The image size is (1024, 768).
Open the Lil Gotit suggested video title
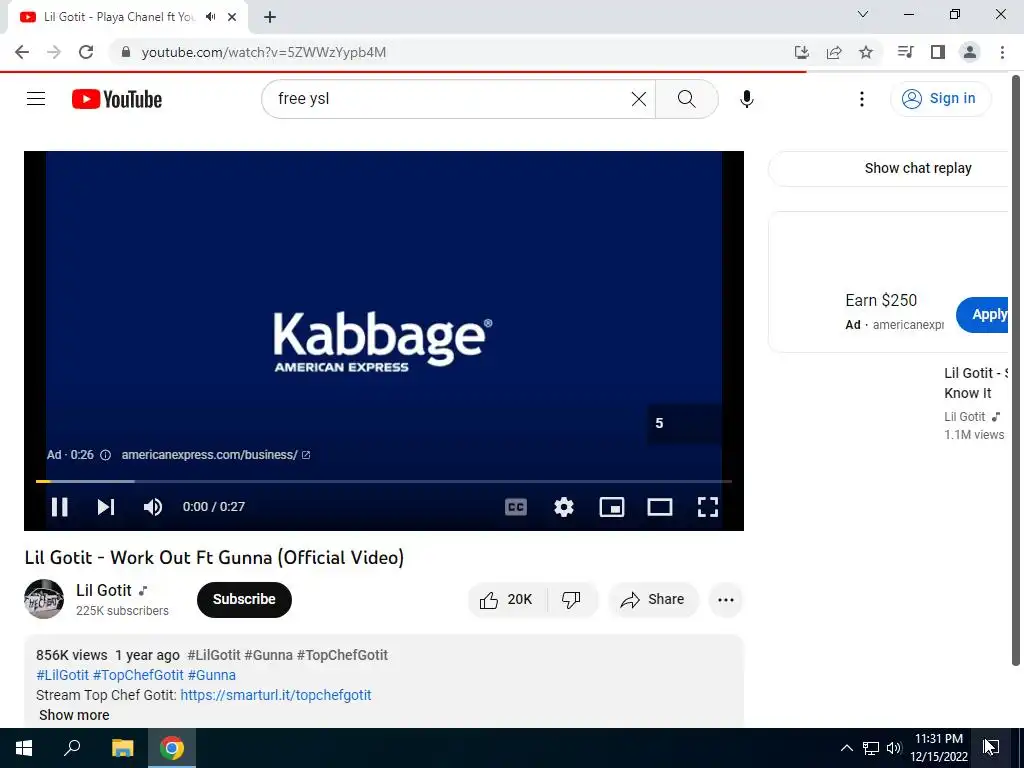(976, 383)
